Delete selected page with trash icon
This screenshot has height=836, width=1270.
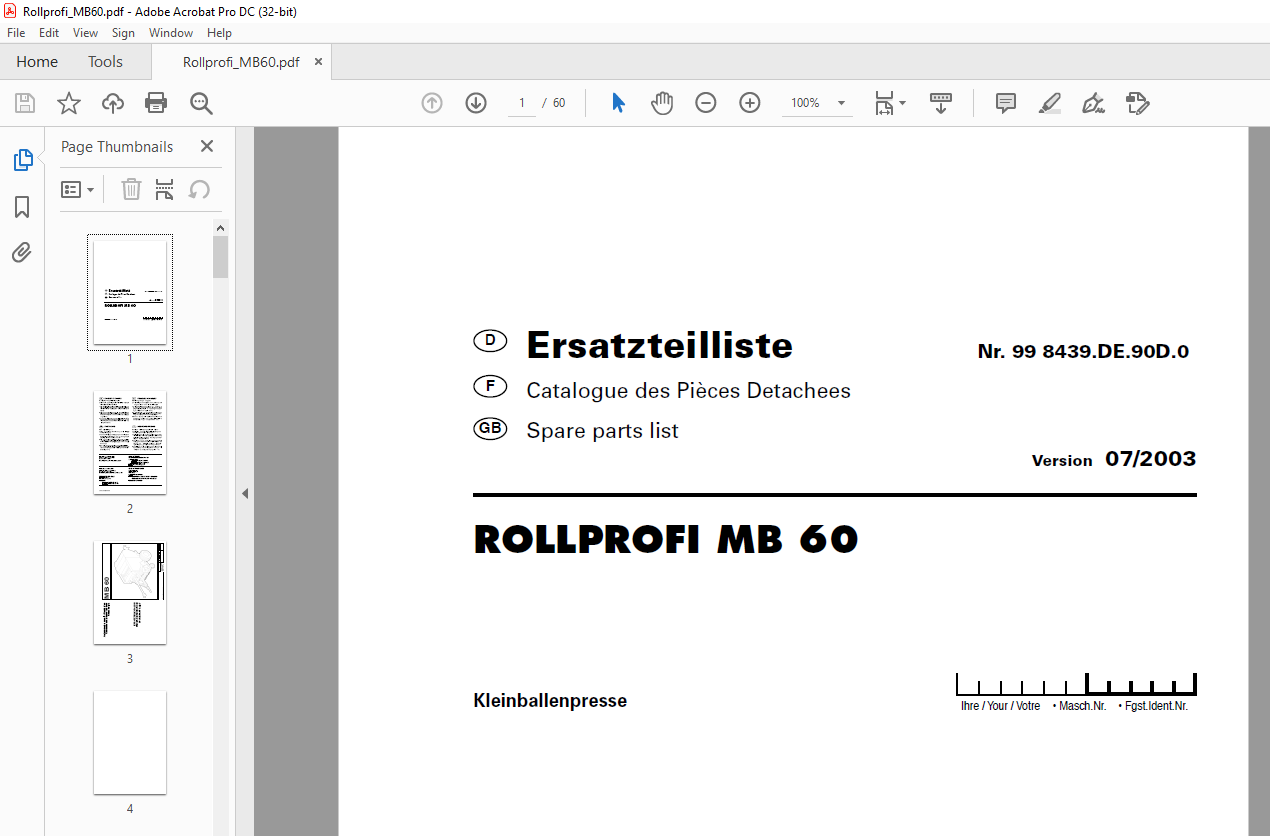tap(131, 189)
